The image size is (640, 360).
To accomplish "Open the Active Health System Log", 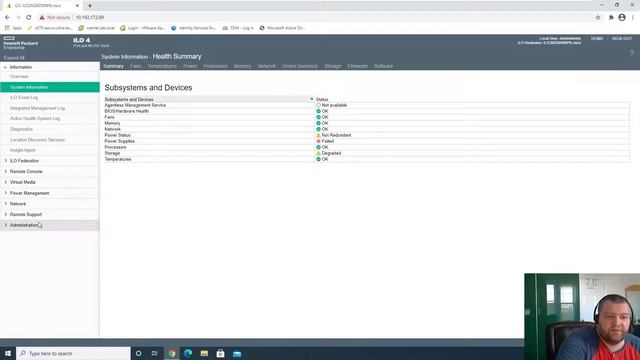I will 35,118.
